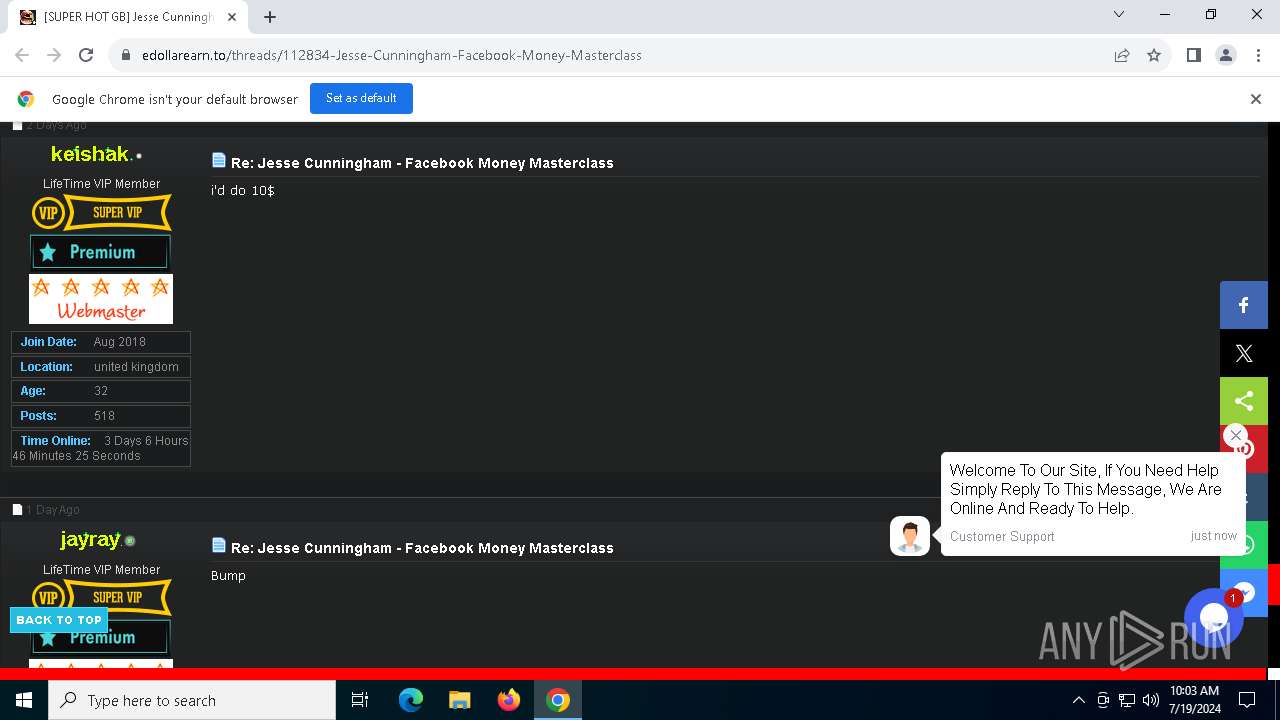Open the Chrome three-dot menu

1258,55
